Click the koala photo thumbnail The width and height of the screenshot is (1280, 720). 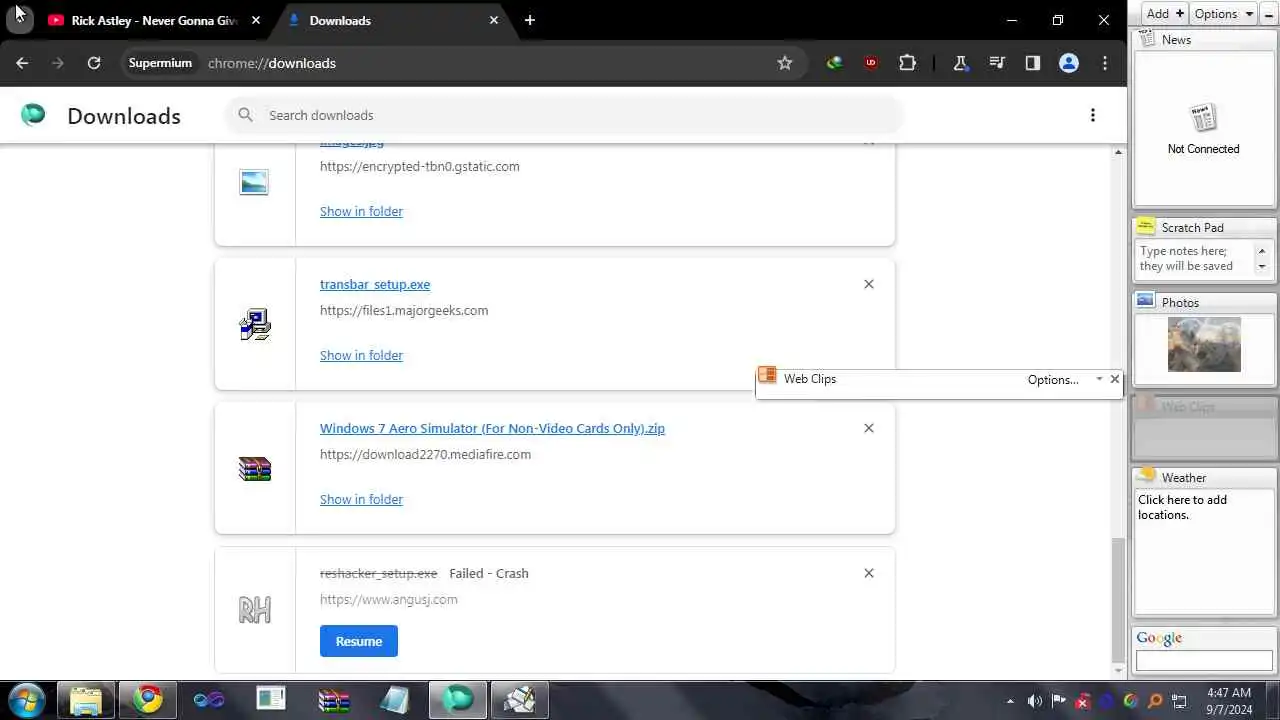(1204, 344)
